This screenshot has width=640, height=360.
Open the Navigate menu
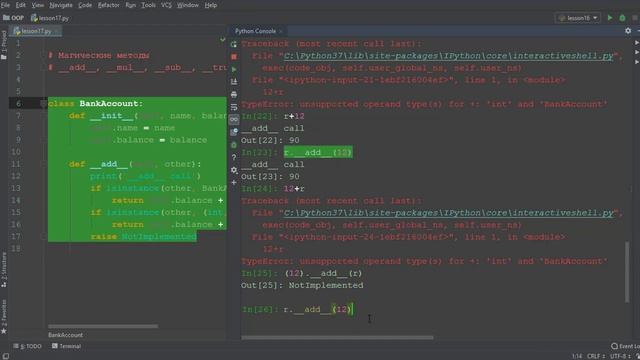click(61, 5)
